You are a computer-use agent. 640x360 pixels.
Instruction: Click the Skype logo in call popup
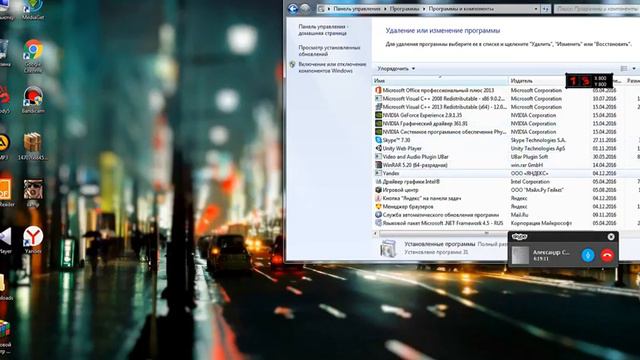pyautogui.click(x=519, y=237)
